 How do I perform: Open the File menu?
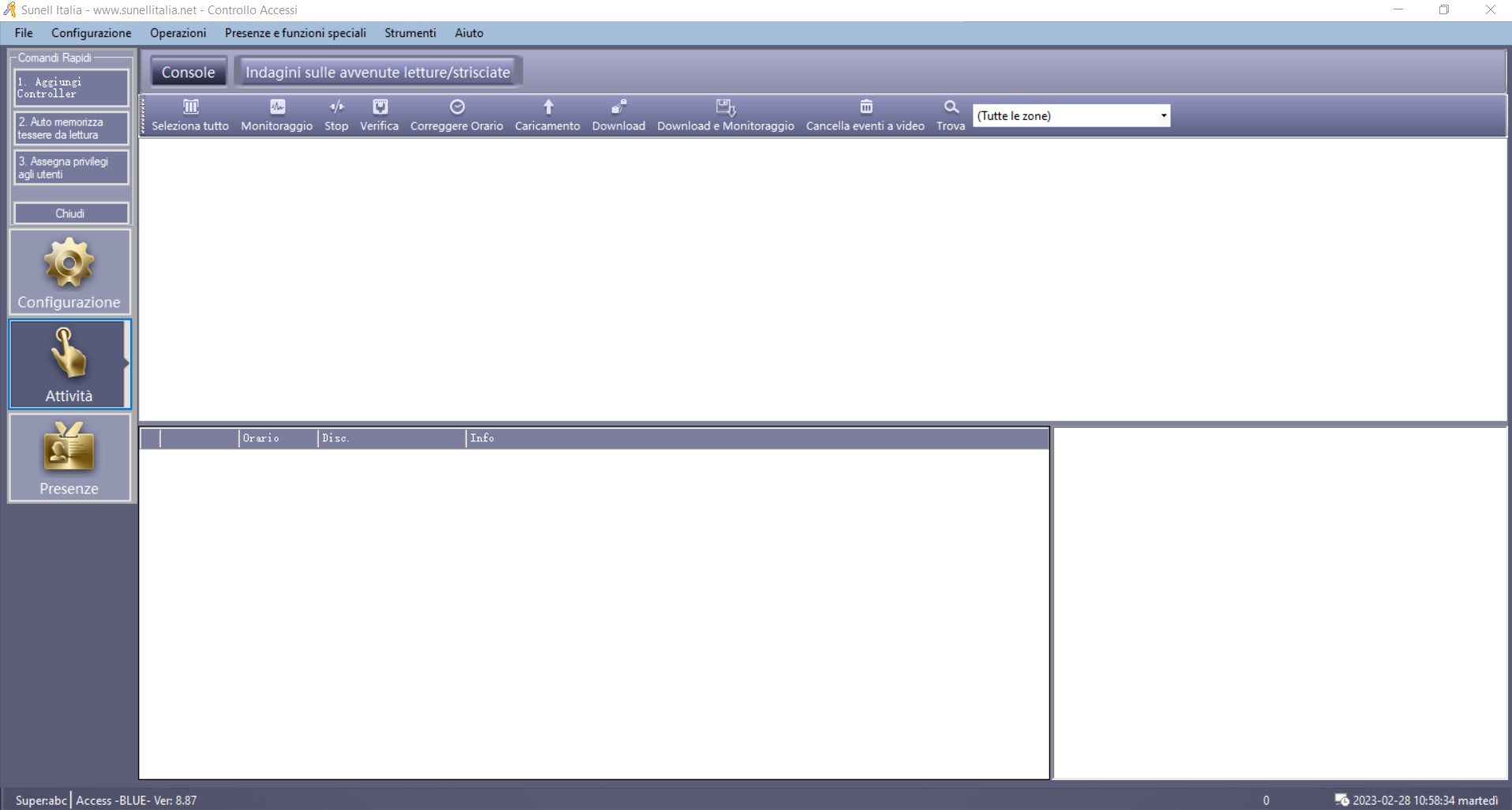click(24, 33)
